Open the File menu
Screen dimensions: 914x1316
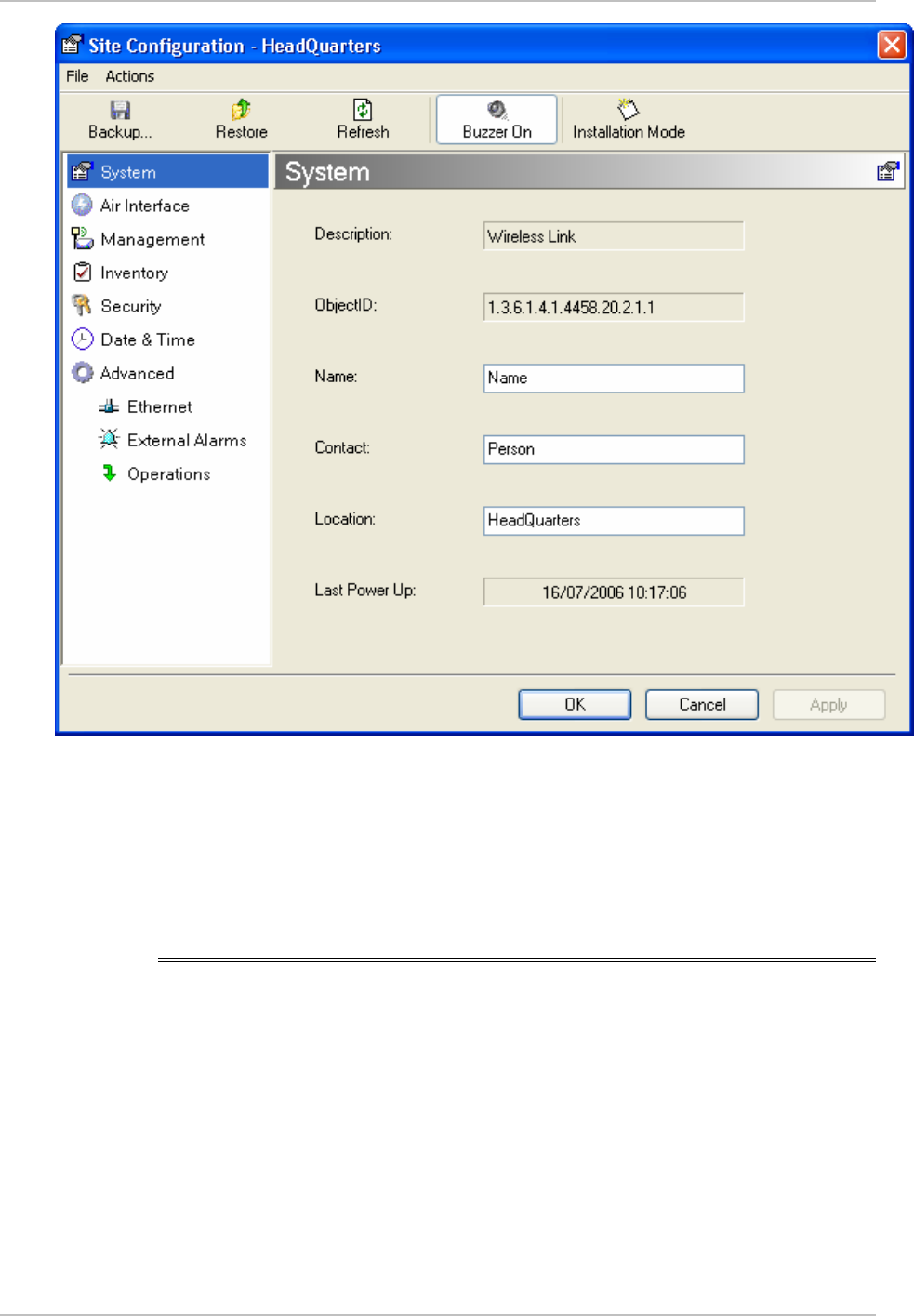(77, 76)
